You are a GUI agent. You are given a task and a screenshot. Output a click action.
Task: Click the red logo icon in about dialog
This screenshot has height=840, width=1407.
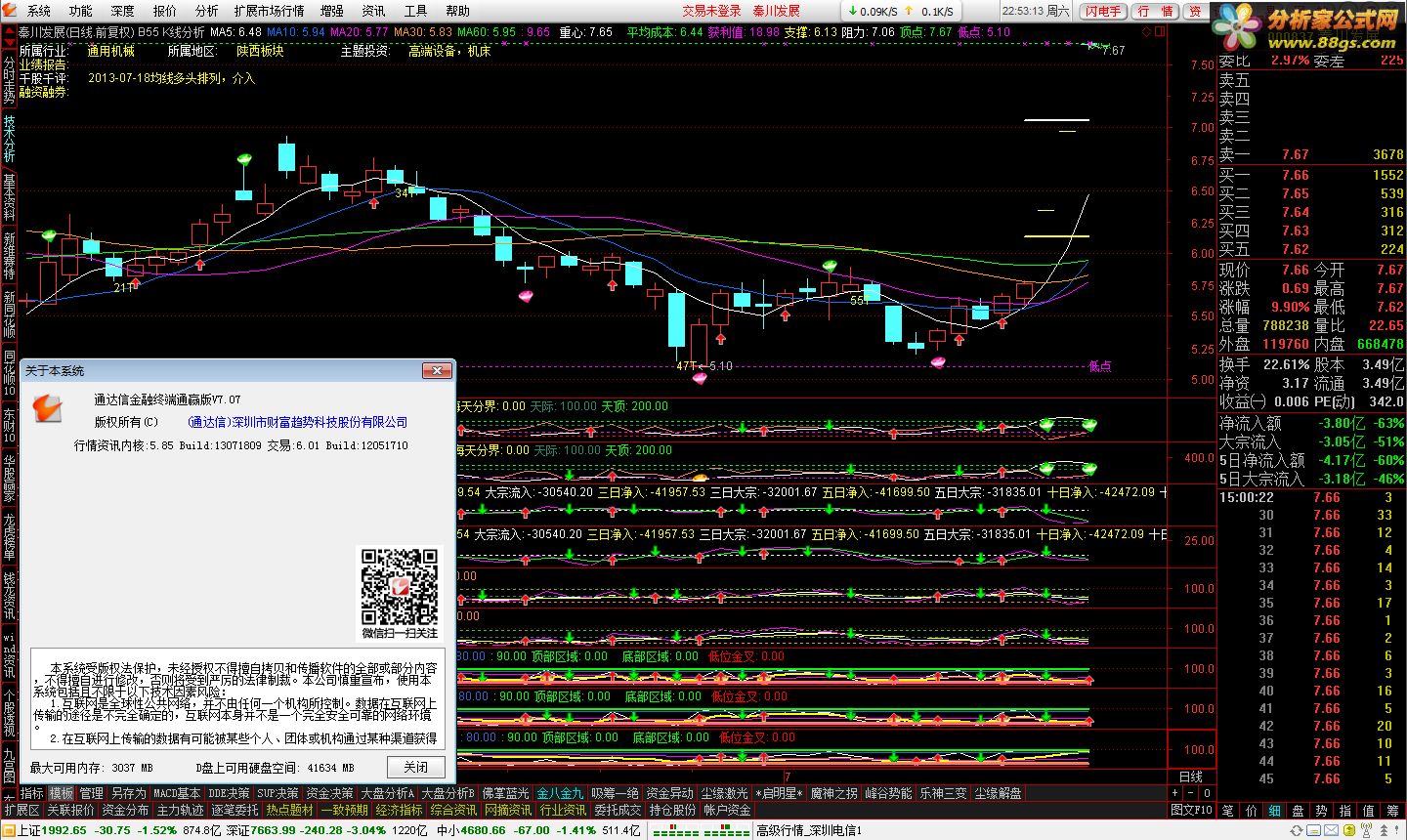47,406
